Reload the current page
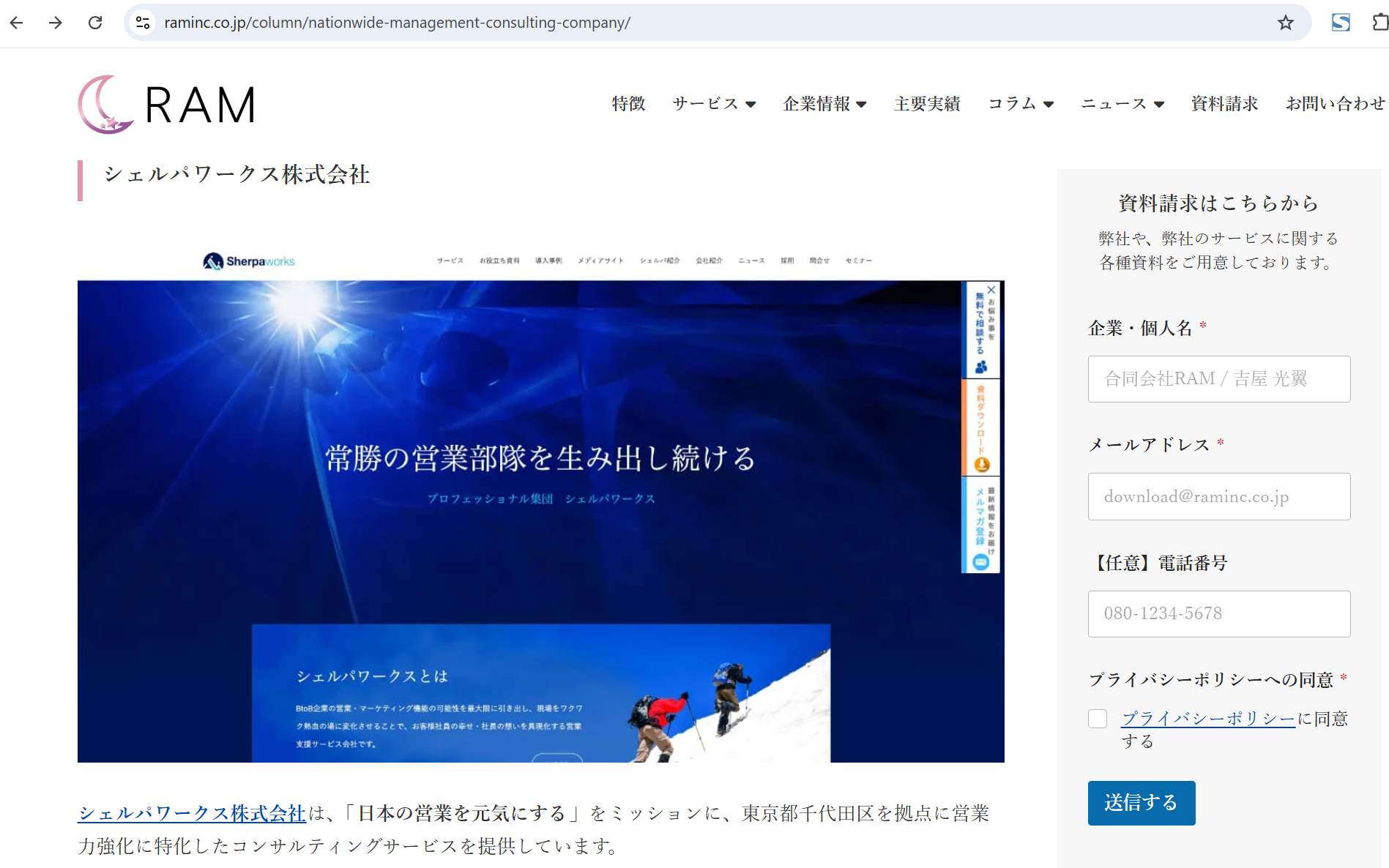Screen dimensions: 1389x868 pyautogui.click(x=95, y=23)
